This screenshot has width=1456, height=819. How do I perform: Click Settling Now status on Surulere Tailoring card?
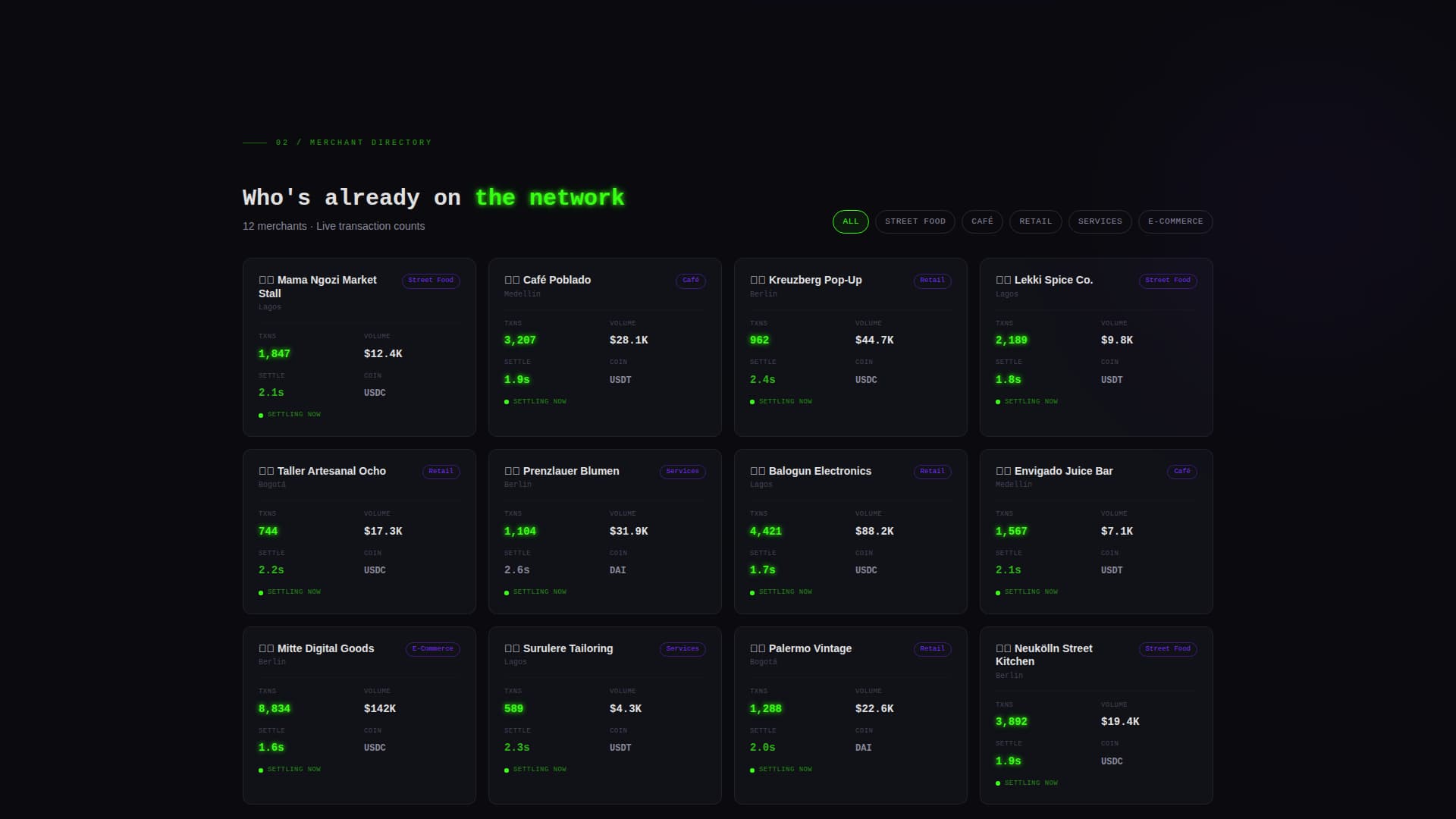coord(535,770)
